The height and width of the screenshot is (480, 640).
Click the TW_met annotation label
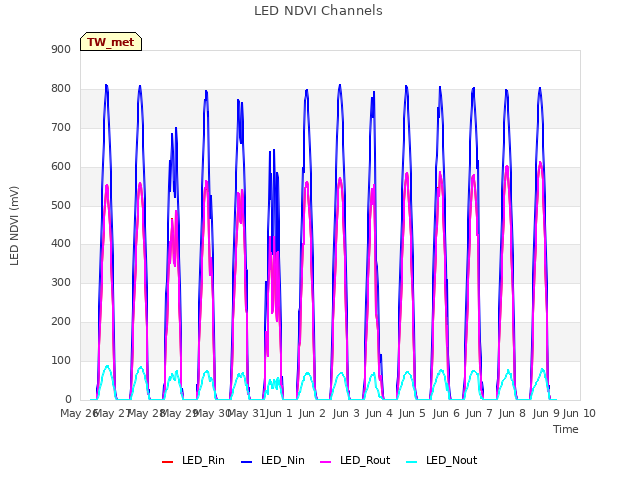[x=111, y=42]
